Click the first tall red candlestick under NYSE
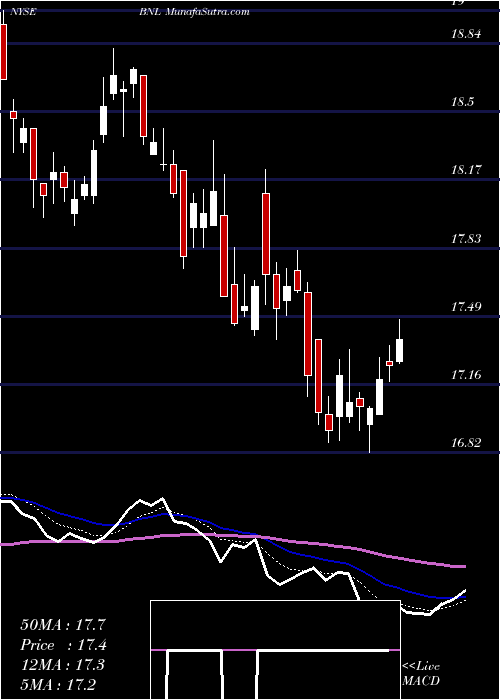The width and height of the screenshot is (500, 700). [4, 51]
